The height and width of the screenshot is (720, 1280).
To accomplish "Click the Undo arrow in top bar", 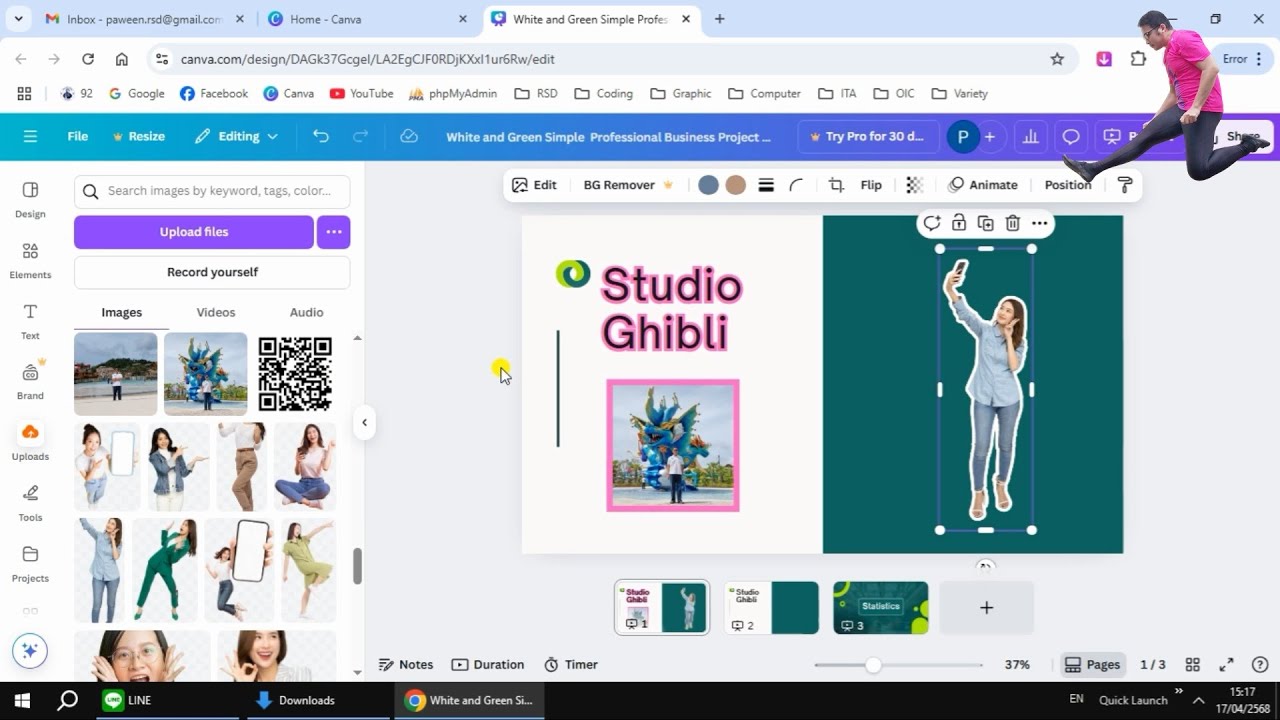I will pyautogui.click(x=320, y=136).
